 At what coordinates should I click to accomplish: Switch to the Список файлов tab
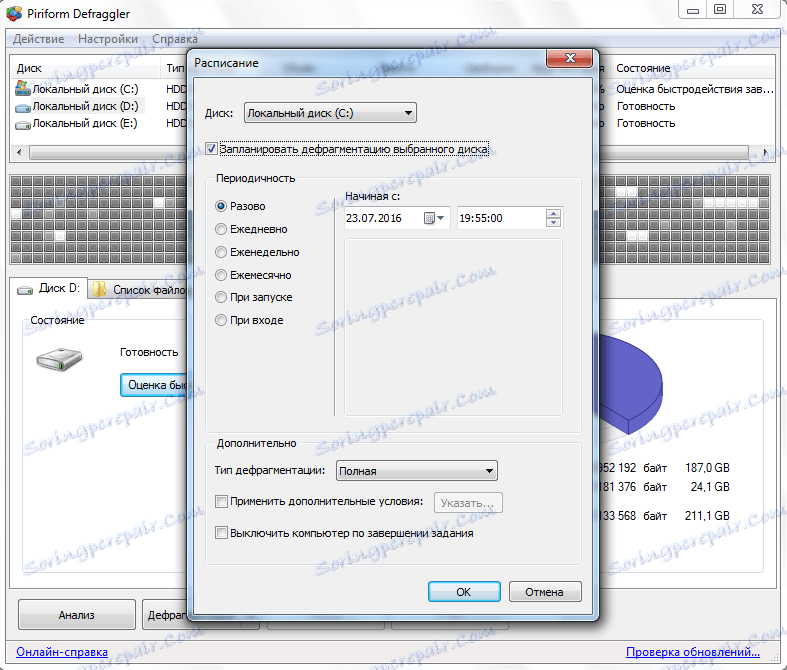point(139,290)
